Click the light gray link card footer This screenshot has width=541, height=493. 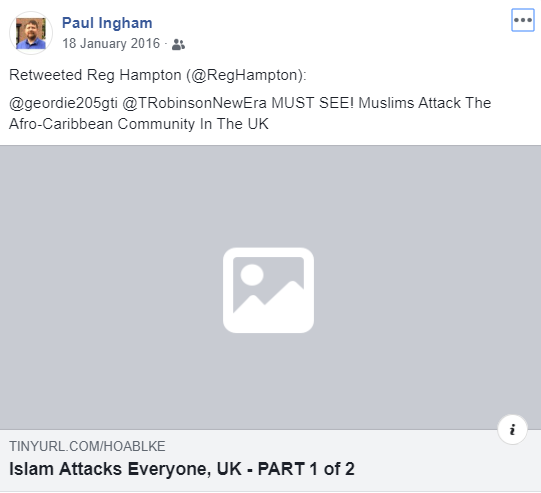click(x=270, y=461)
